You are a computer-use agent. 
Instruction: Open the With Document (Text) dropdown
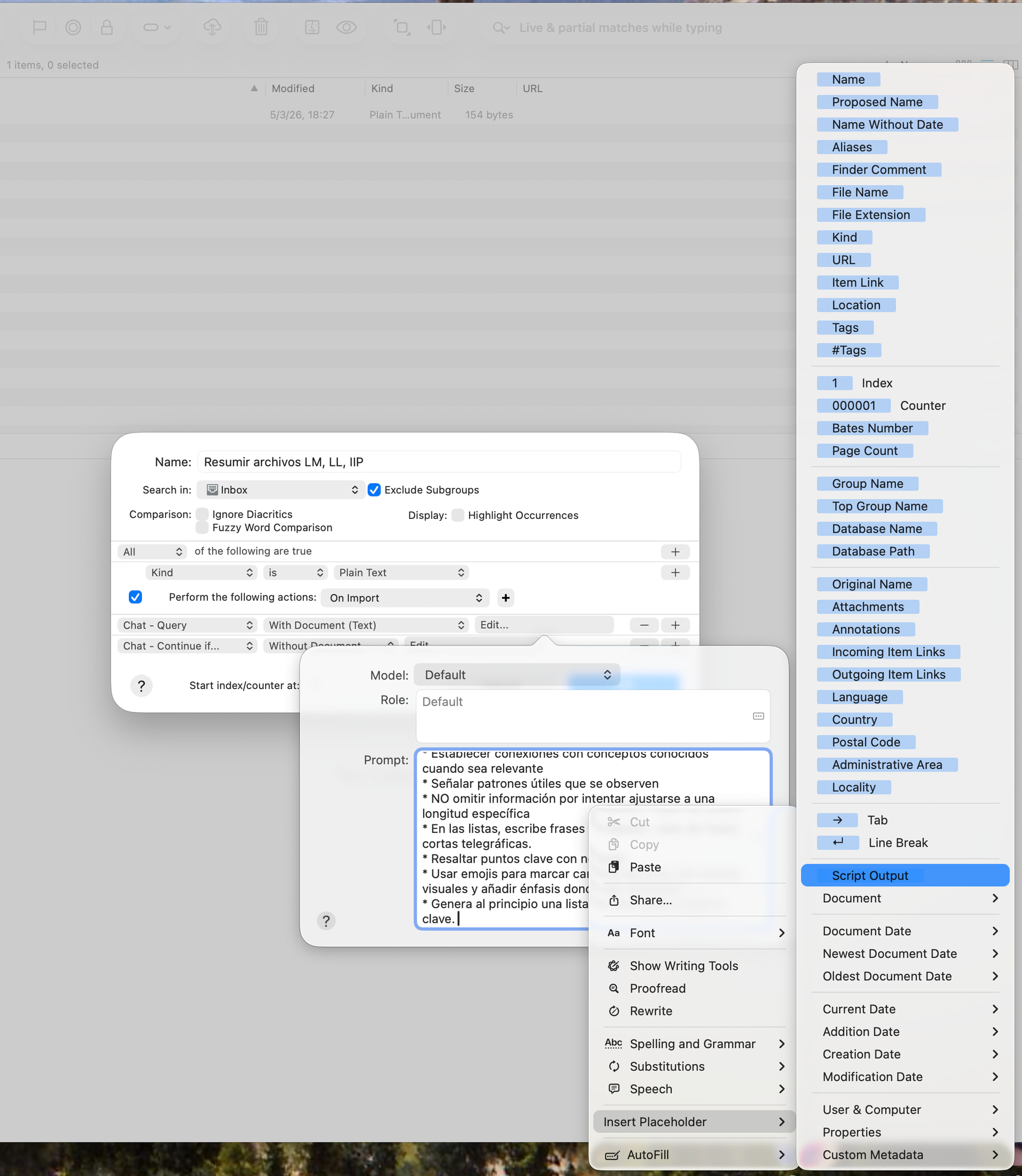coord(366,625)
